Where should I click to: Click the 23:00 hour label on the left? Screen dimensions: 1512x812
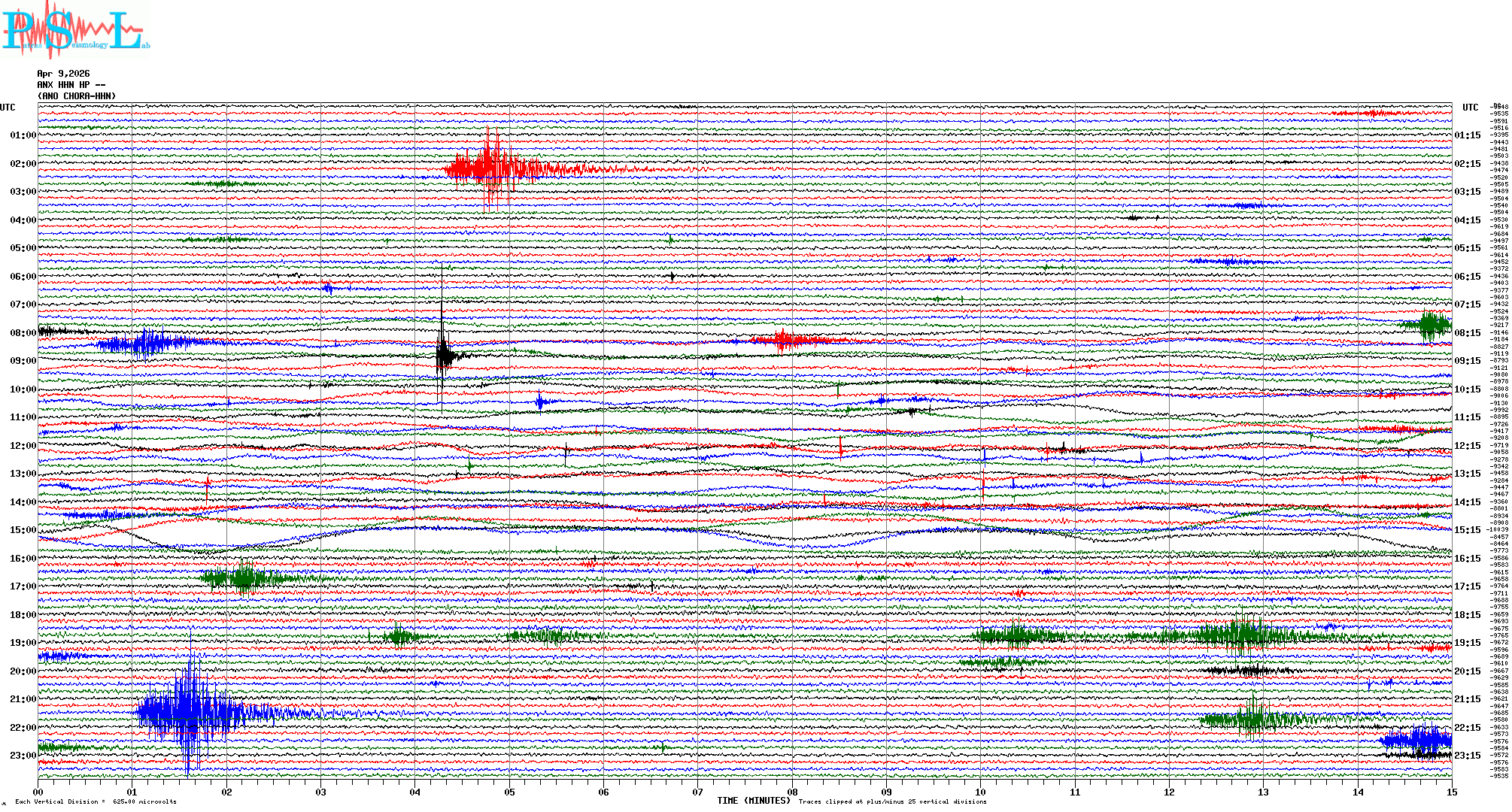pyautogui.click(x=23, y=756)
